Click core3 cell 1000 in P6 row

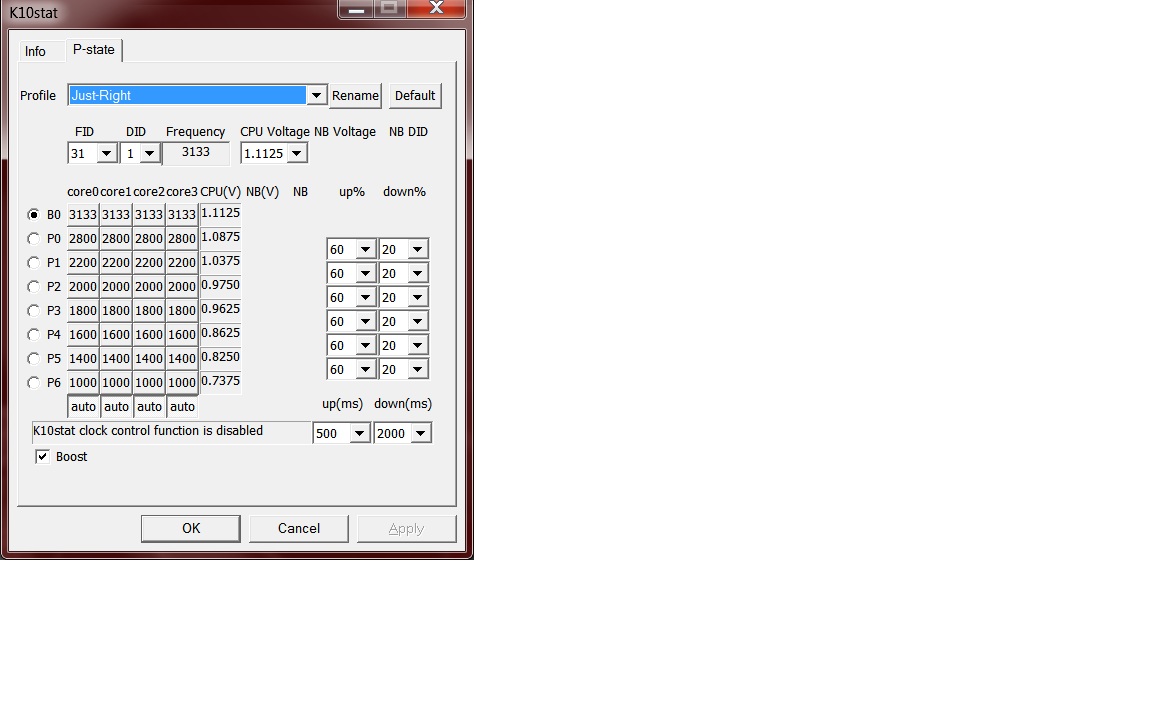[x=182, y=383]
